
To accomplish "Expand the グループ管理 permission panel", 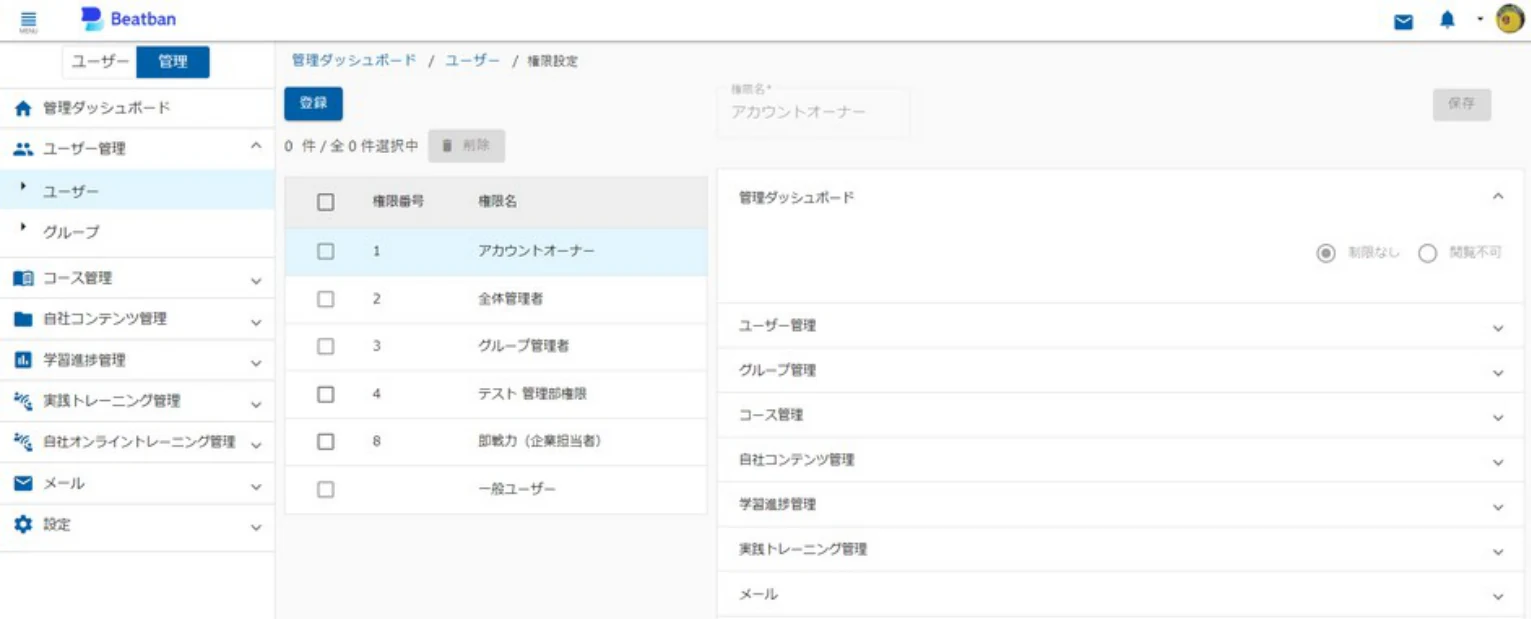I will coord(1498,373).
